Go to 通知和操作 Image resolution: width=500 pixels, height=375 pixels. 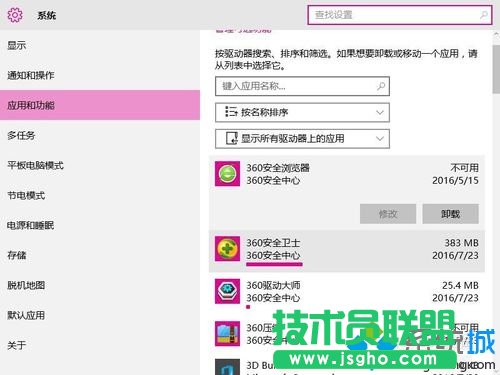tap(100, 75)
